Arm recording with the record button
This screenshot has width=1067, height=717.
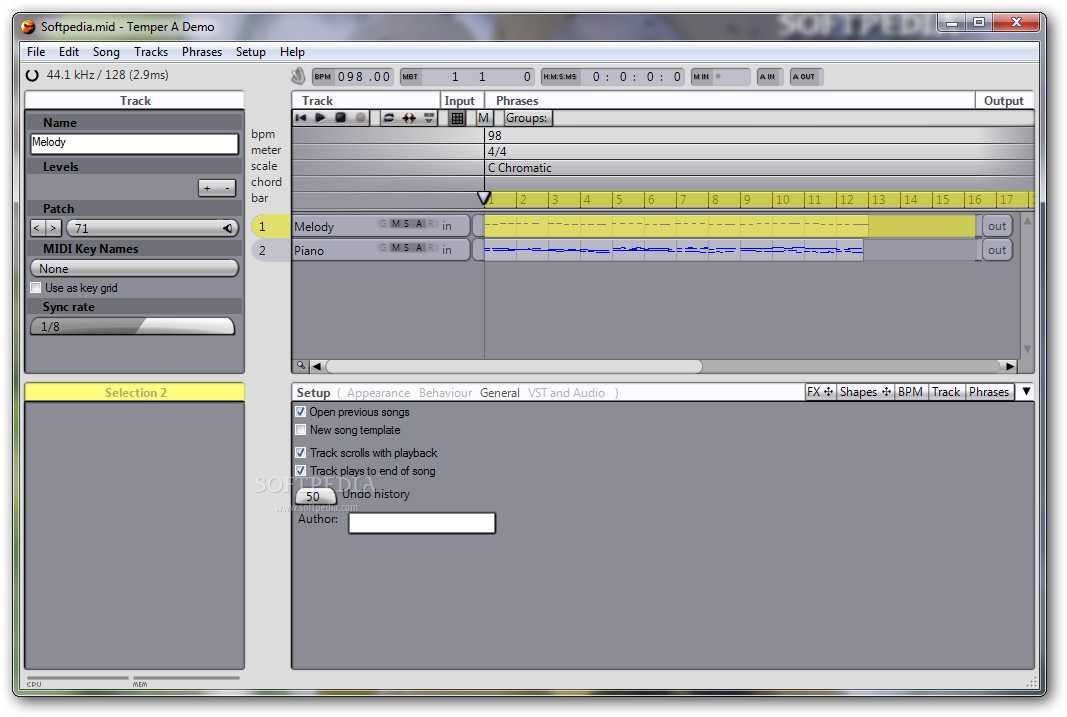pyautogui.click(x=361, y=118)
